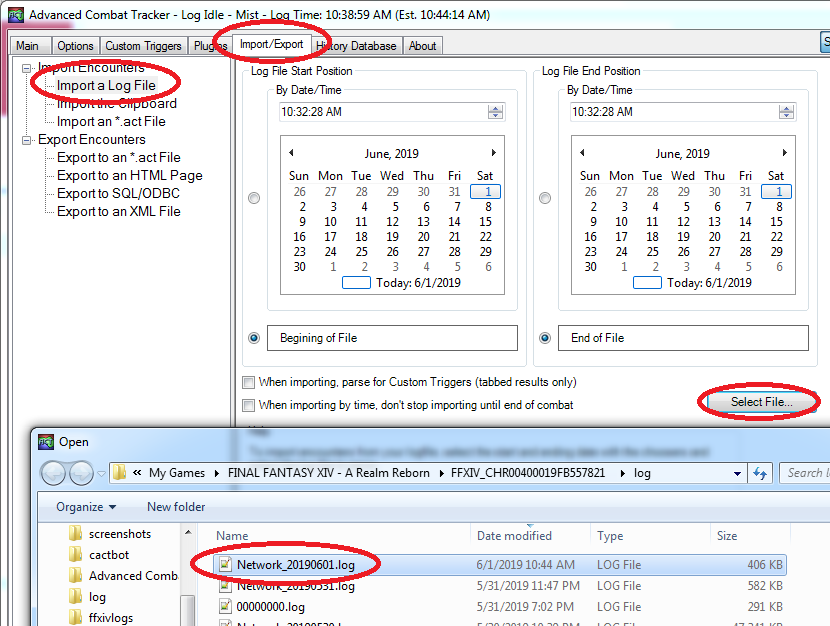Open recent locations dropdown beside Forward arrow
The height and width of the screenshot is (626, 830).
[x=101, y=474]
